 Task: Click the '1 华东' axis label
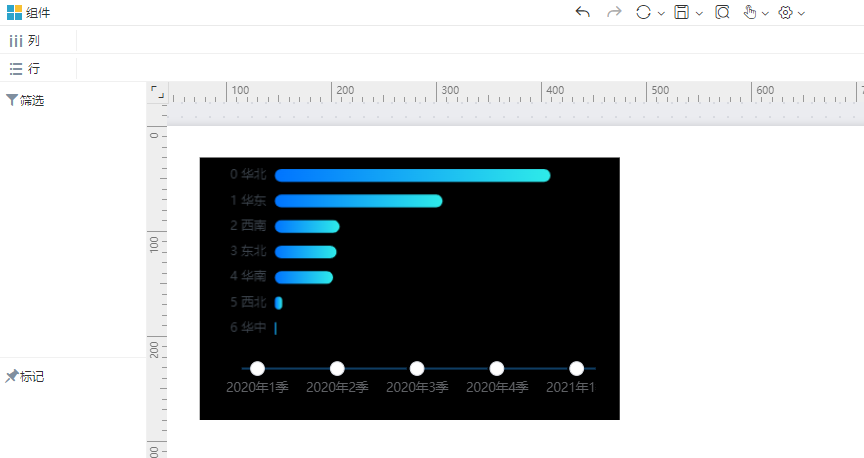(249, 200)
